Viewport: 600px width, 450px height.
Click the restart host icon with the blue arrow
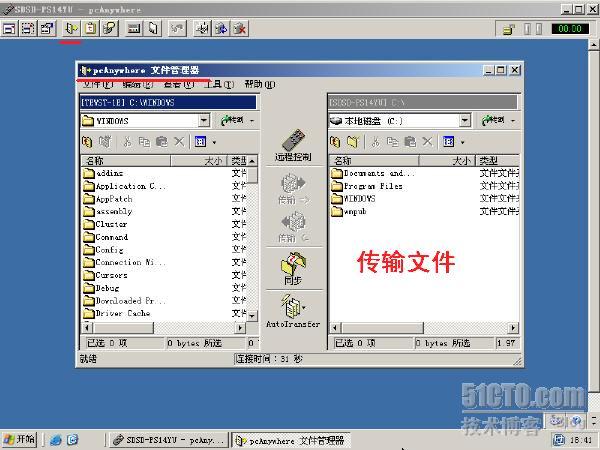point(221,29)
